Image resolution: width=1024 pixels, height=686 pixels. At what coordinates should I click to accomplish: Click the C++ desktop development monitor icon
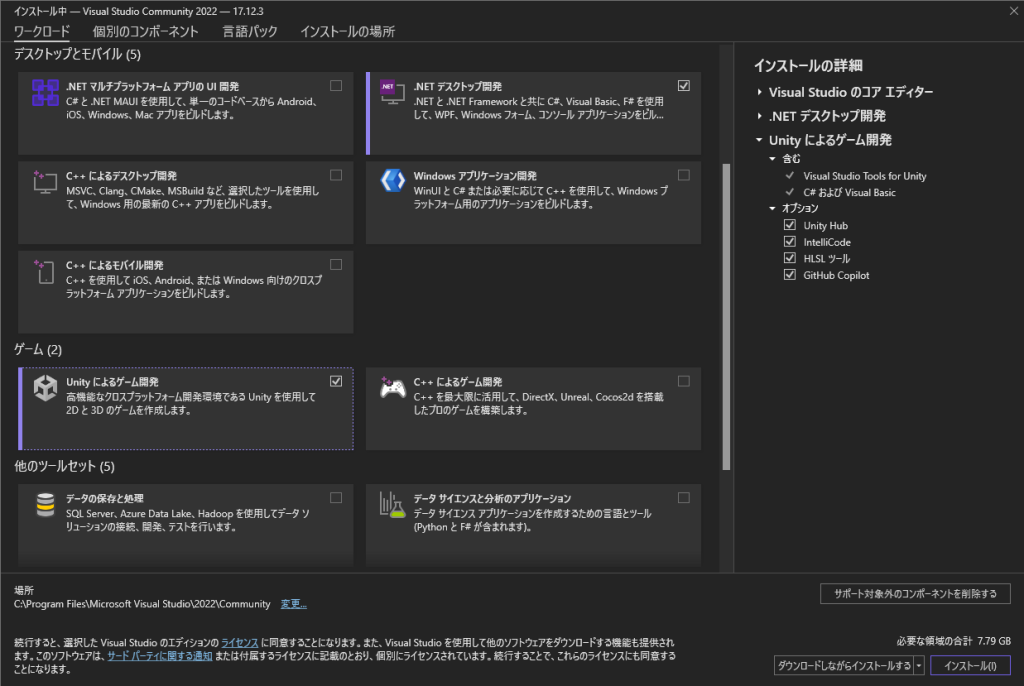coord(44,180)
